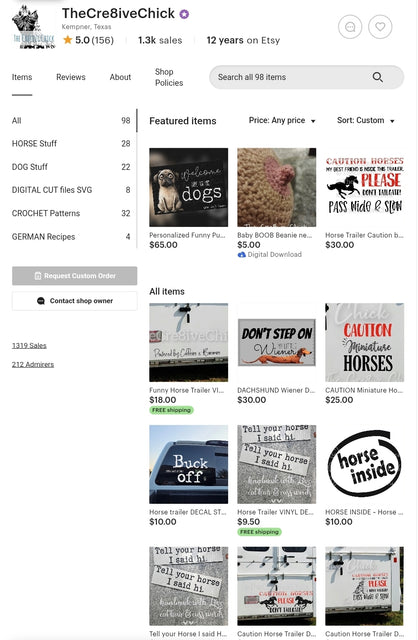Switch to the Reviews tab
Viewport: 418px width, 640px height.
coord(71,77)
